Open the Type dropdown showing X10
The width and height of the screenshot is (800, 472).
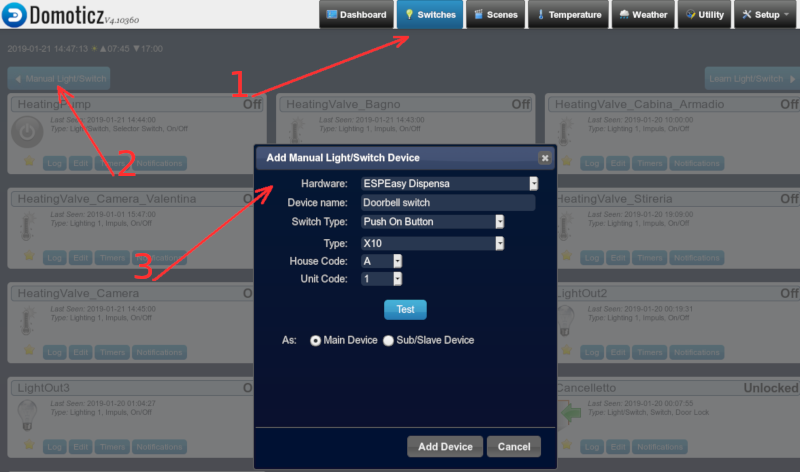pyautogui.click(x=432, y=243)
